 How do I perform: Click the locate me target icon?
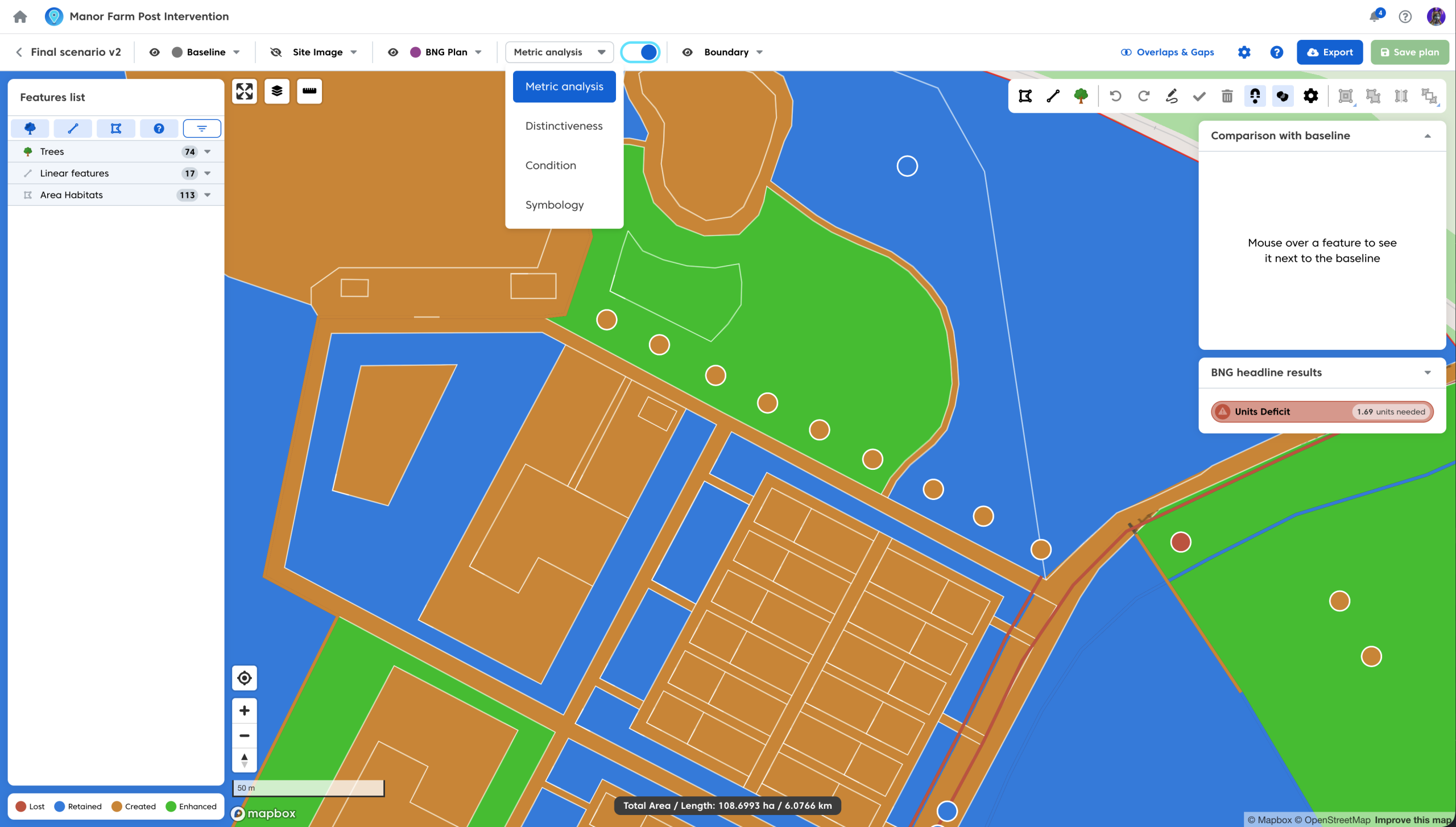[245, 678]
